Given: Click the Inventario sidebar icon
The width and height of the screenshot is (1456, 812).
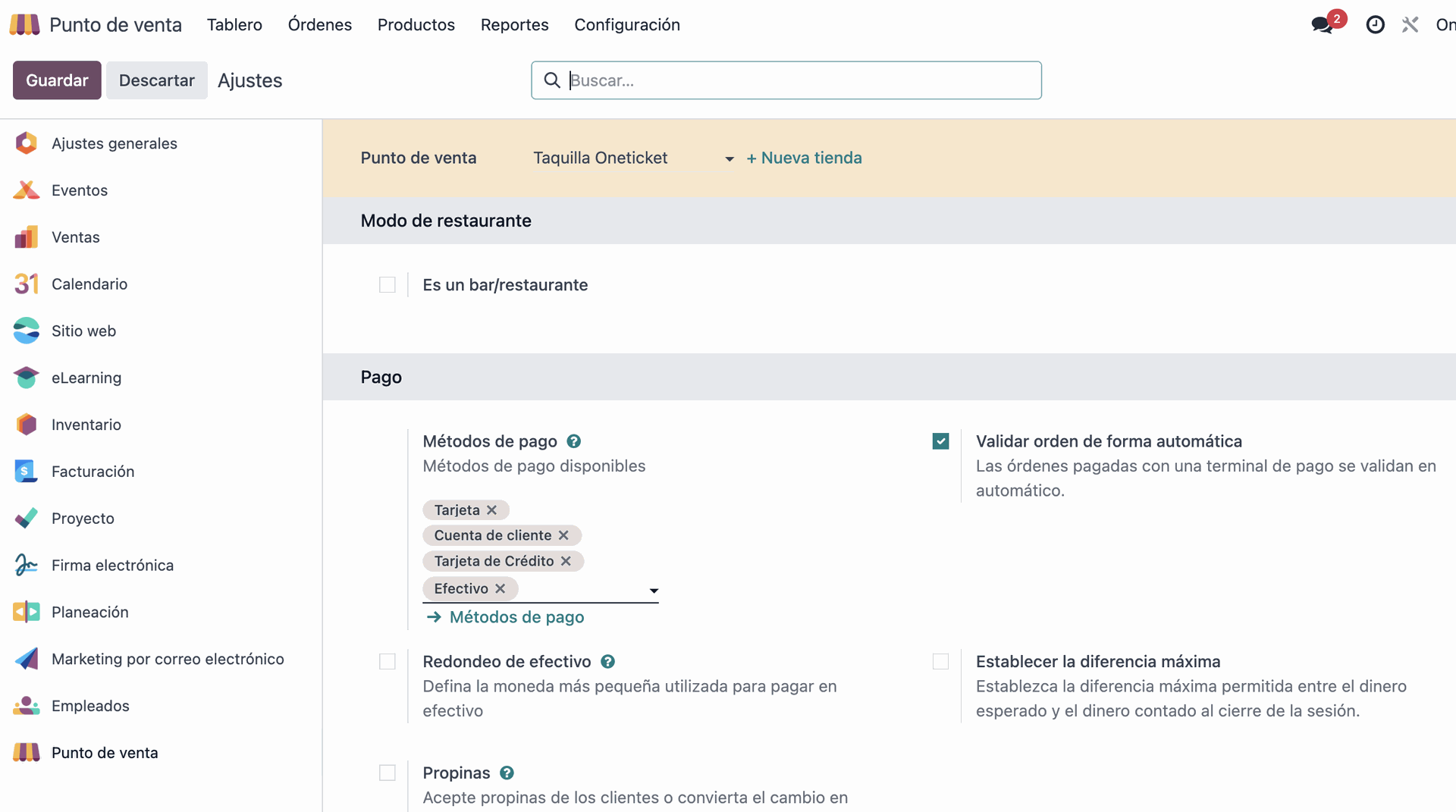Looking at the screenshot, I should pos(27,425).
